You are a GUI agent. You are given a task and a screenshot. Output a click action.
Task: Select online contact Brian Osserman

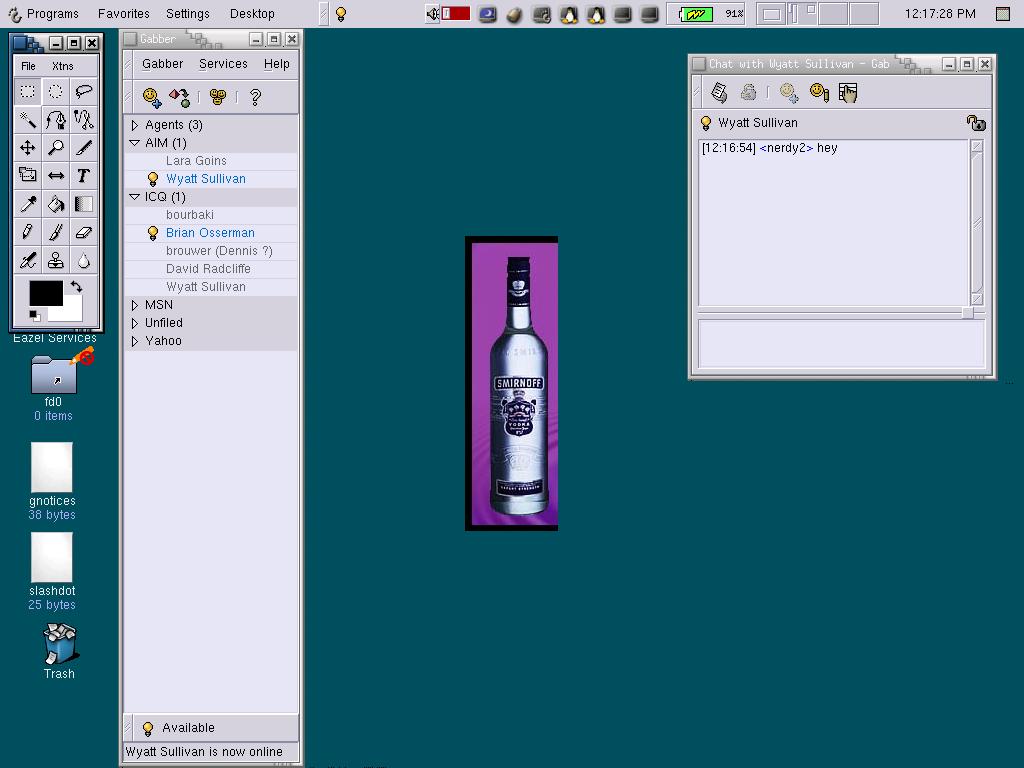point(210,232)
